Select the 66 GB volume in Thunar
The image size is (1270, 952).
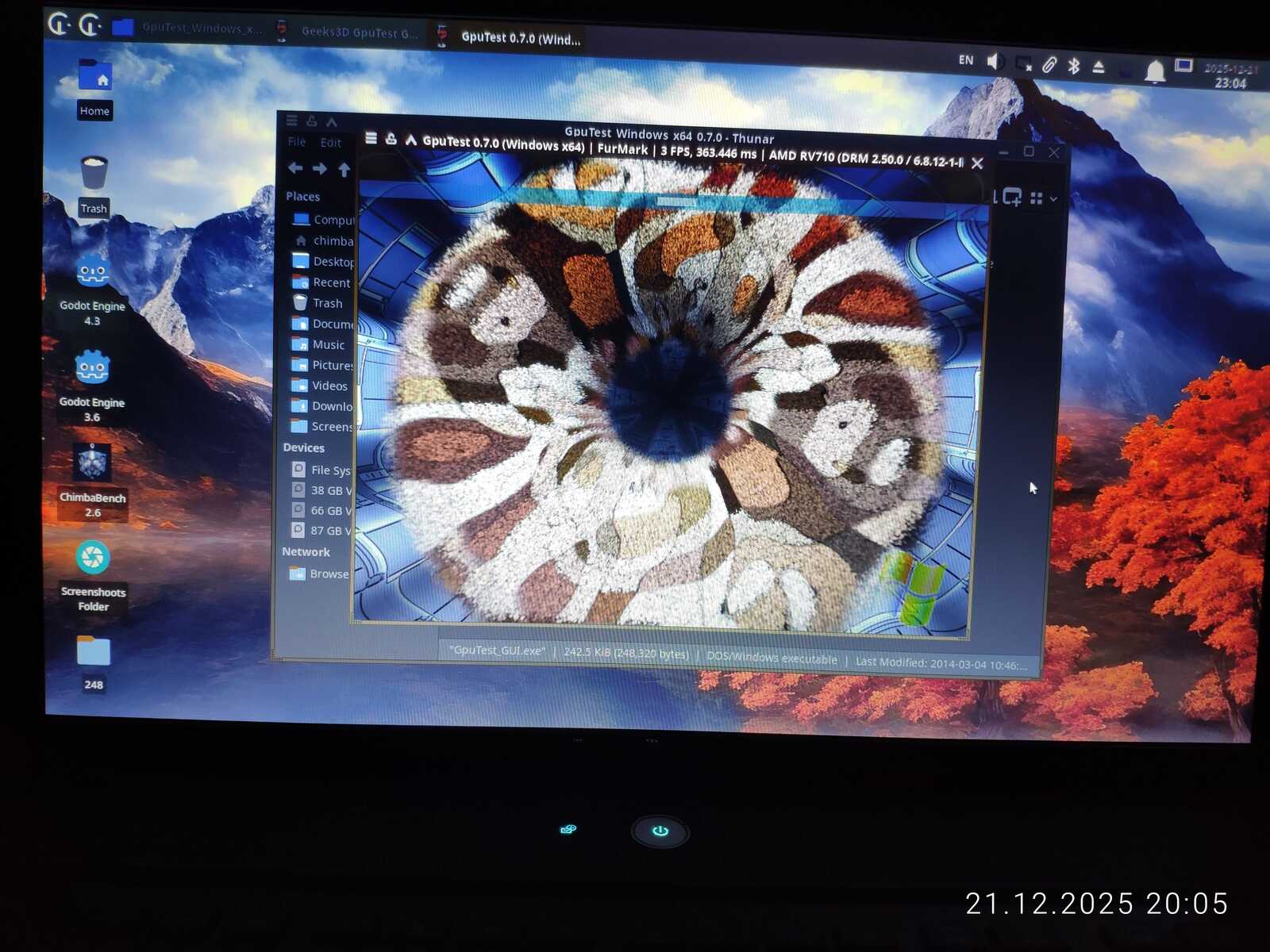click(x=319, y=510)
